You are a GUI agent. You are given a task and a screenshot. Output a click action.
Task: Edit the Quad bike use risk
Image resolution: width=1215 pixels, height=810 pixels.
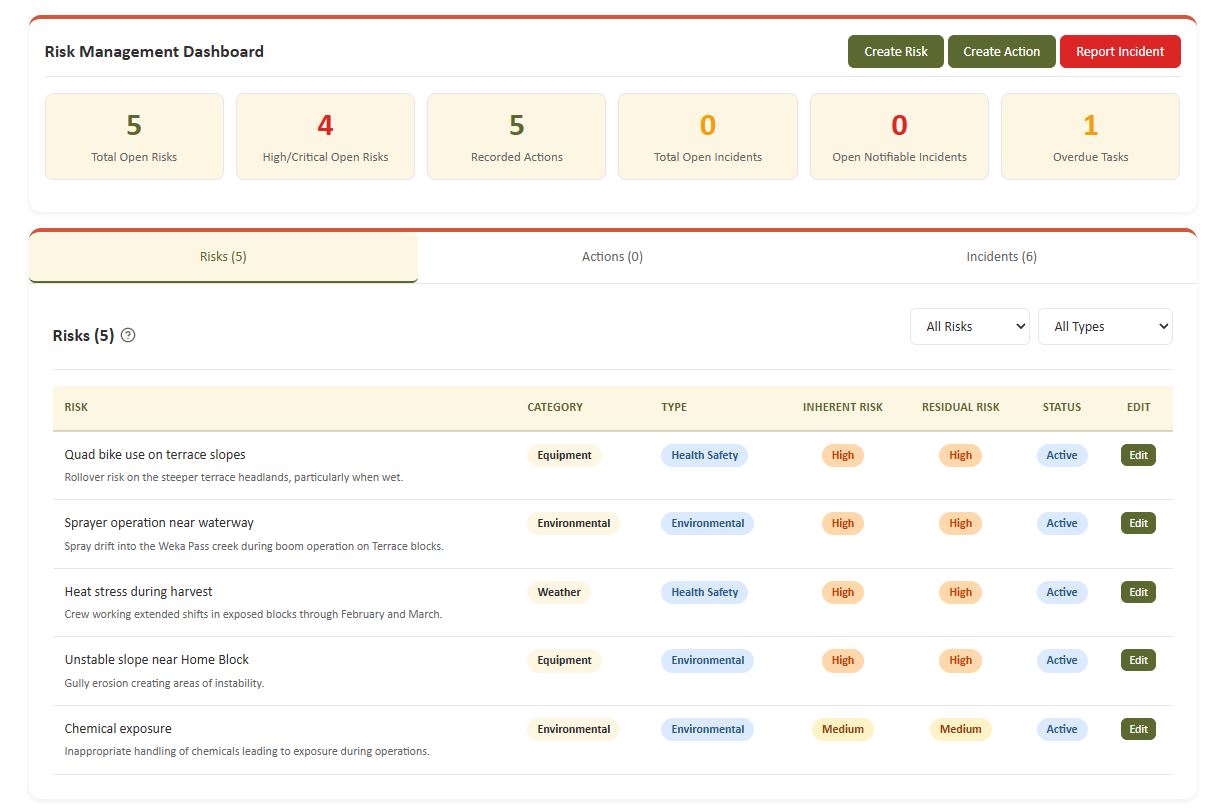pos(1138,455)
